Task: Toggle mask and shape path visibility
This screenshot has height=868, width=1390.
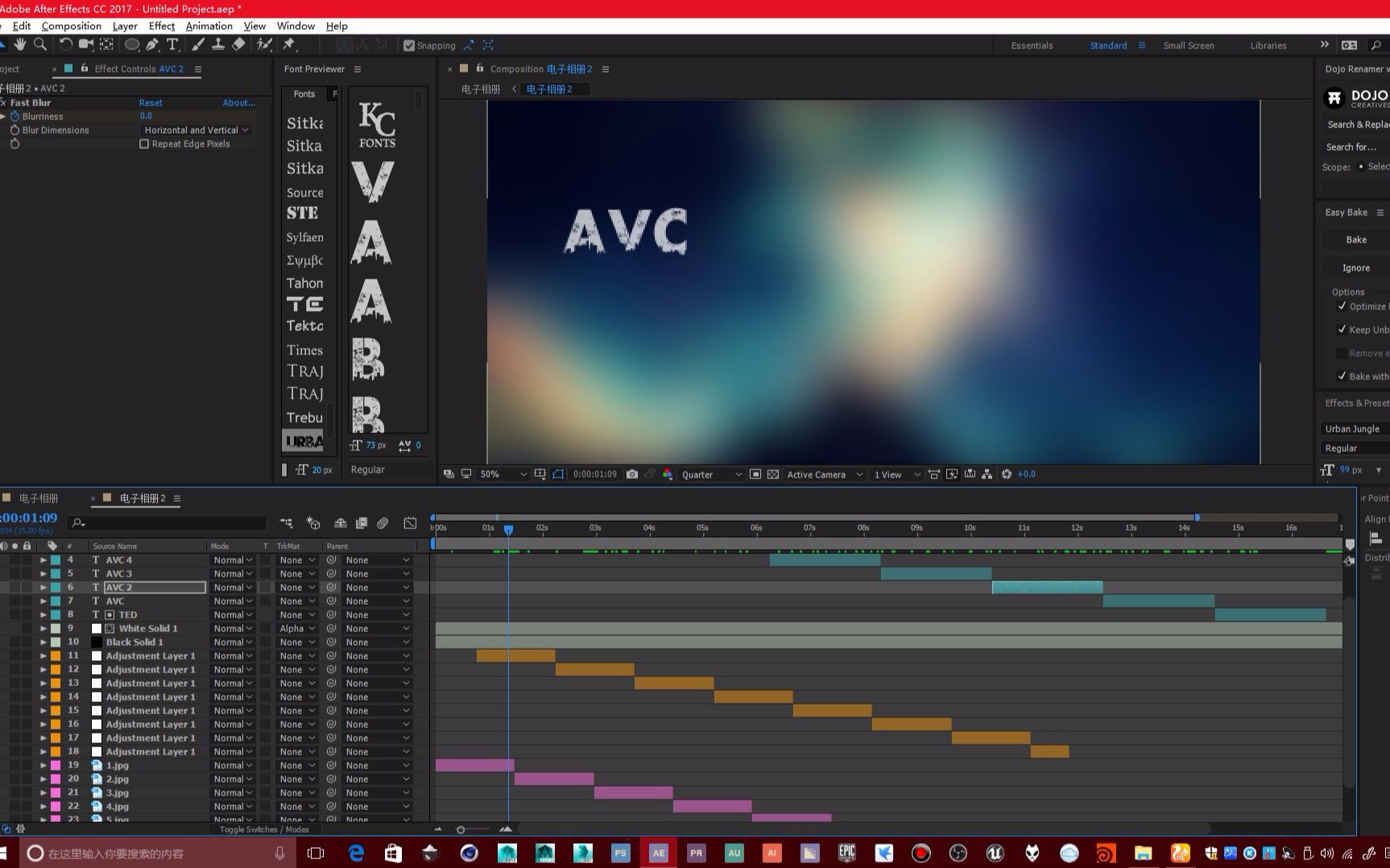Action: [x=558, y=474]
